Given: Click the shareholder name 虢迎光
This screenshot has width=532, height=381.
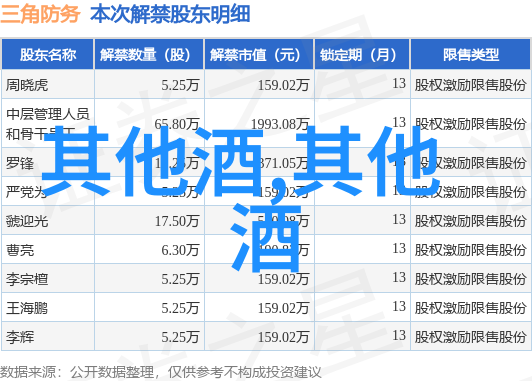Looking at the screenshot, I should pos(27,221).
